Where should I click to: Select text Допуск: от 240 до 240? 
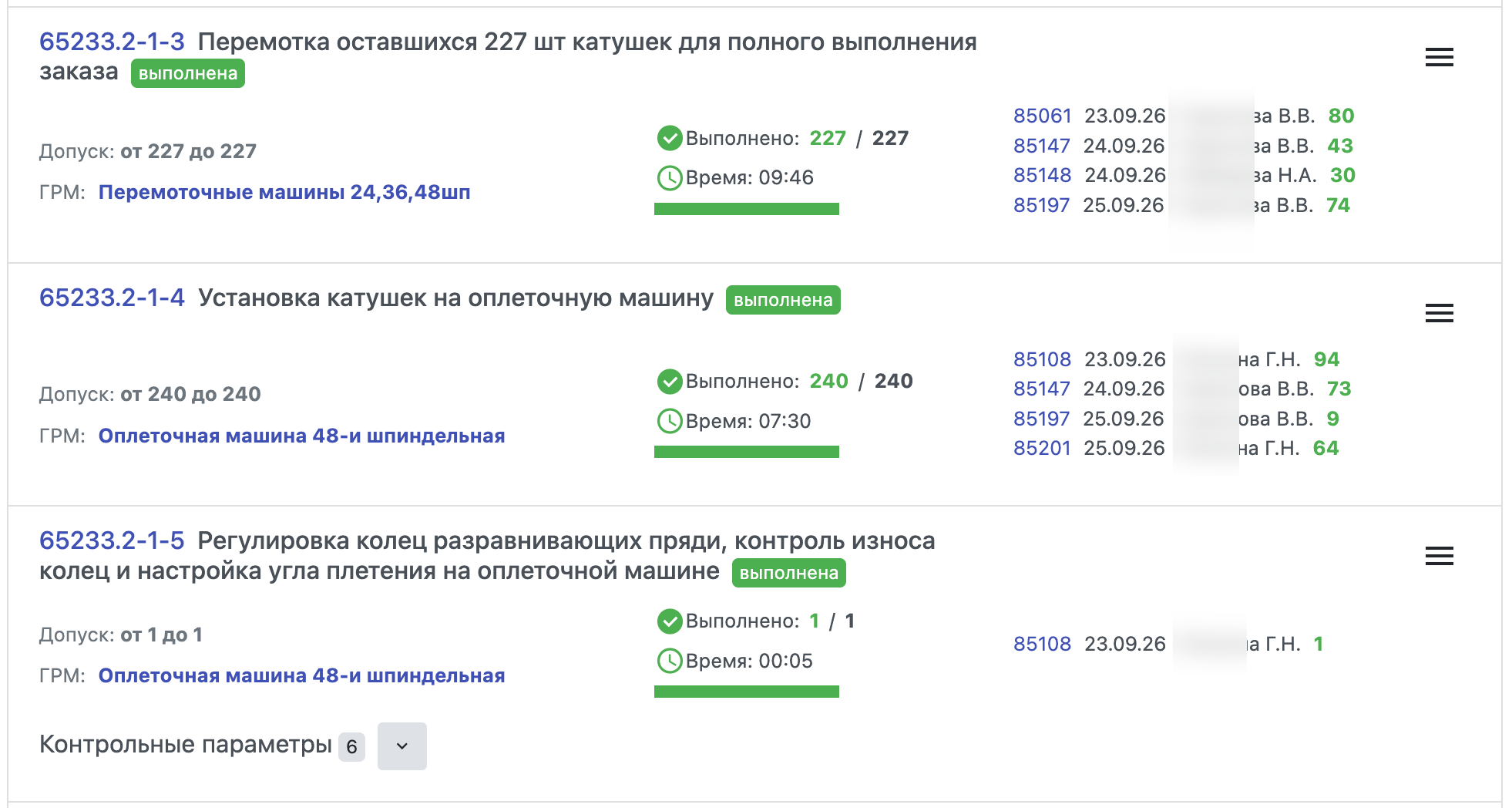coord(150,394)
